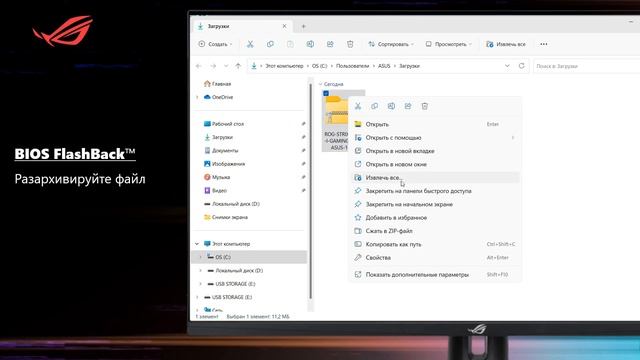Viewport: 640px width, 360px height.
Task: Expand the address bar history dropdown
Action: (507, 66)
